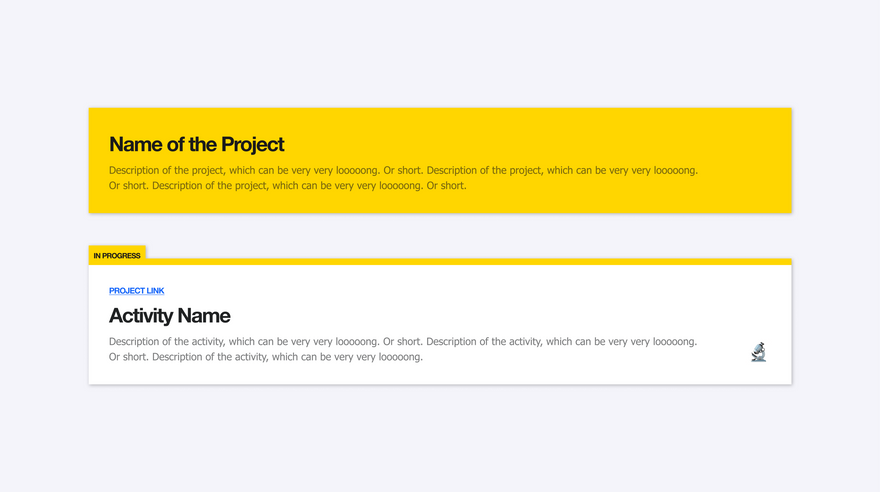Click the 'Name of the Project' heading
This screenshot has width=880, height=492.
[196, 144]
